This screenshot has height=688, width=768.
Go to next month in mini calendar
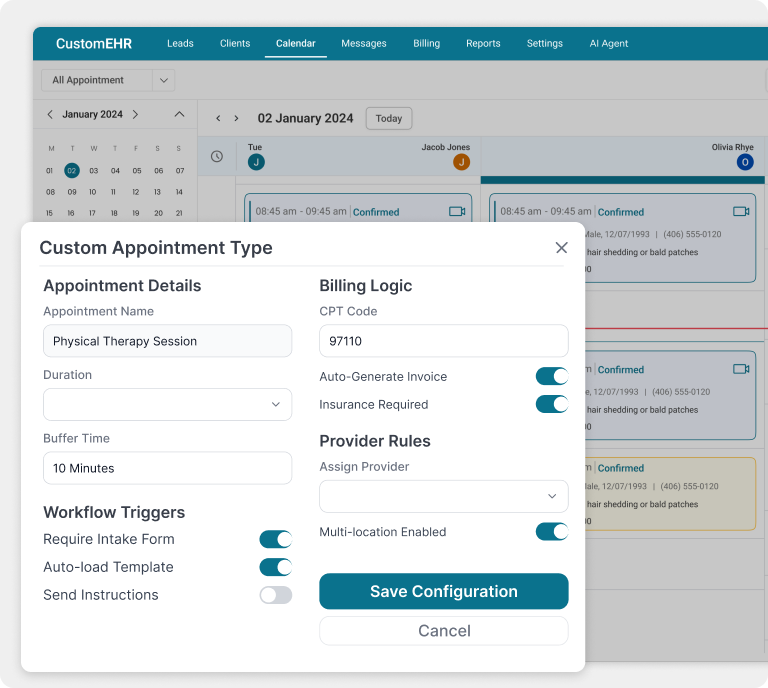pyautogui.click(x=135, y=115)
